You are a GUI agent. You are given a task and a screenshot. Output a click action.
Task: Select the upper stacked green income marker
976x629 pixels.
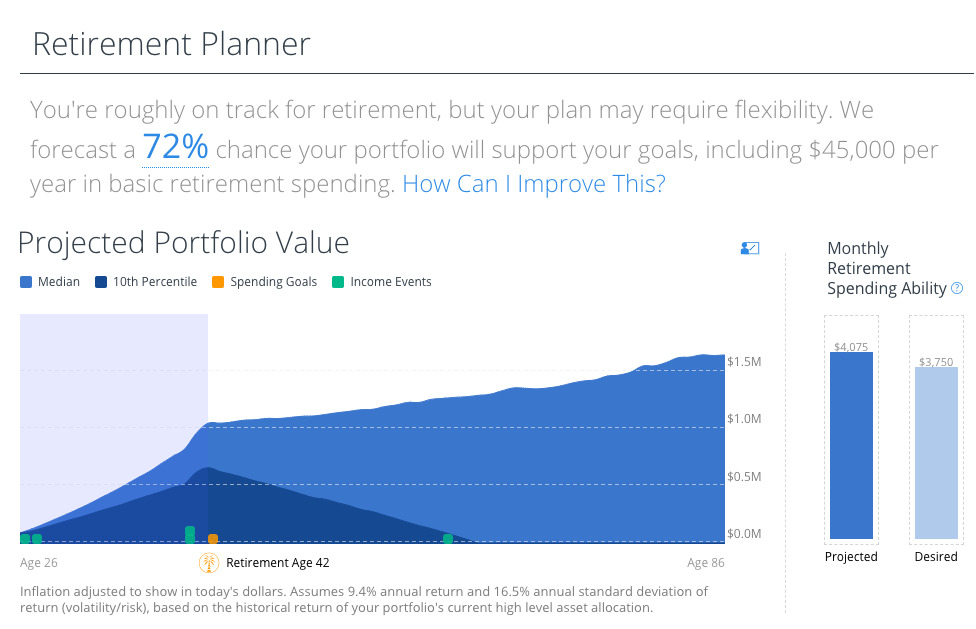[x=190, y=531]
